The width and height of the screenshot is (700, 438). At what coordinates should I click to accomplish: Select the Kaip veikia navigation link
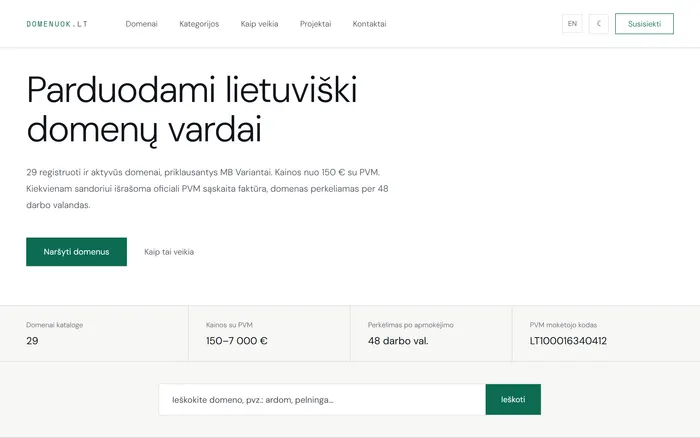[259, 24]
